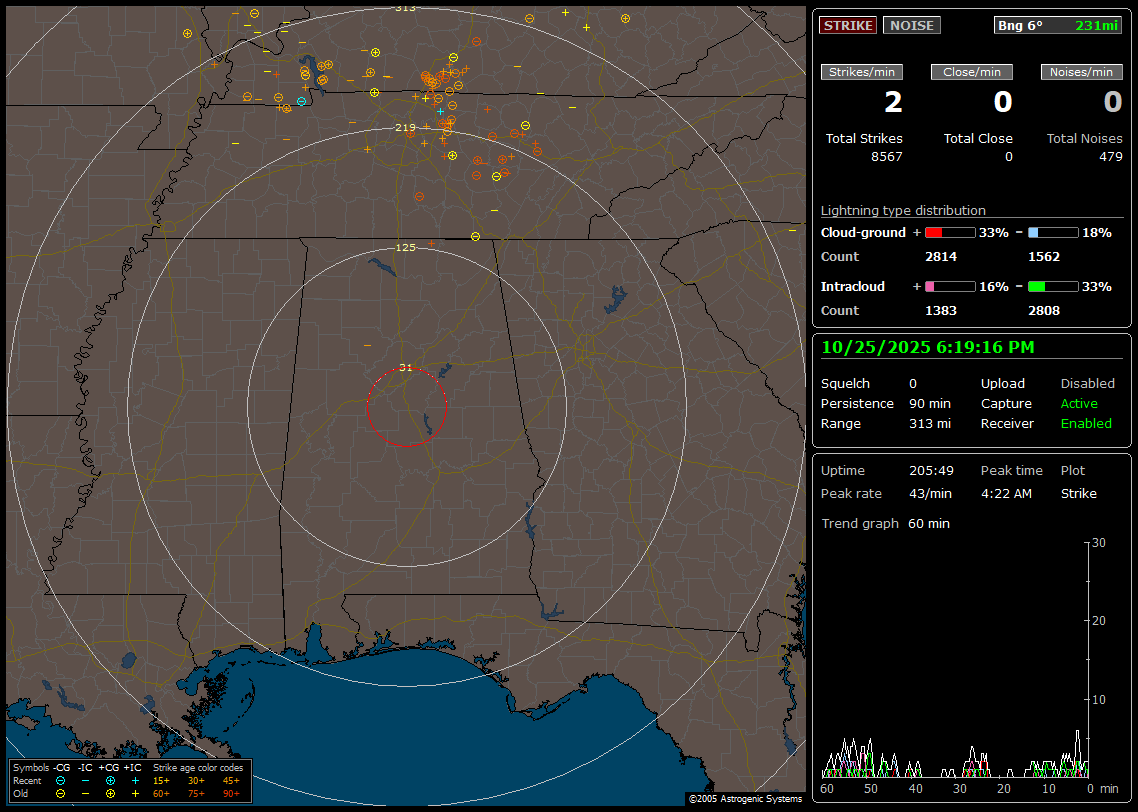Click the Old -IC yellow dash symbol
1138x812 pixels.
coord(85,793)
